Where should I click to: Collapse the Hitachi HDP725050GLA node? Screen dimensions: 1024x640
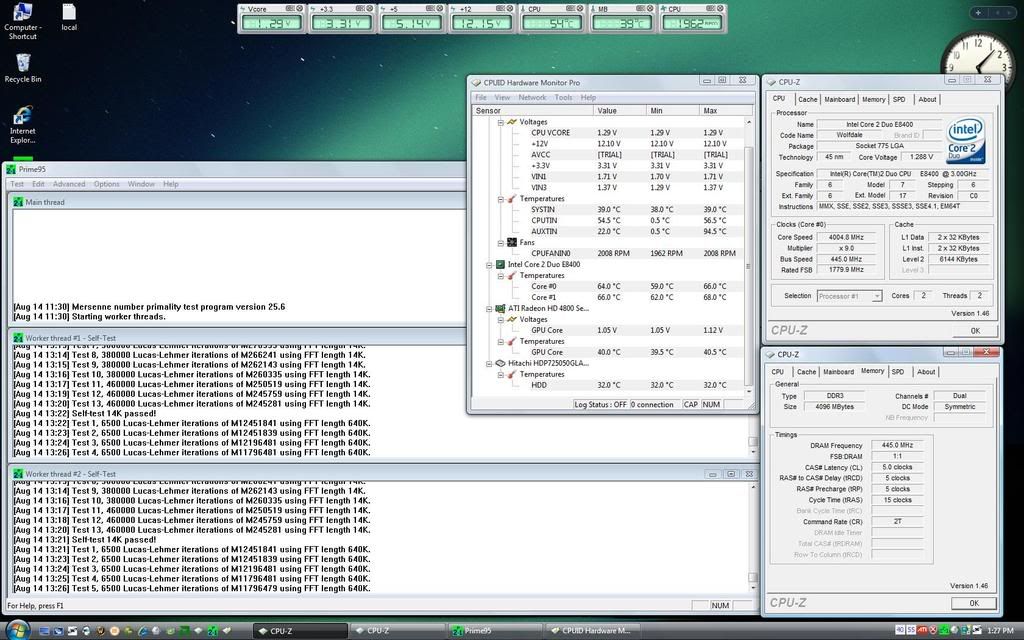(x=488, y=363)
